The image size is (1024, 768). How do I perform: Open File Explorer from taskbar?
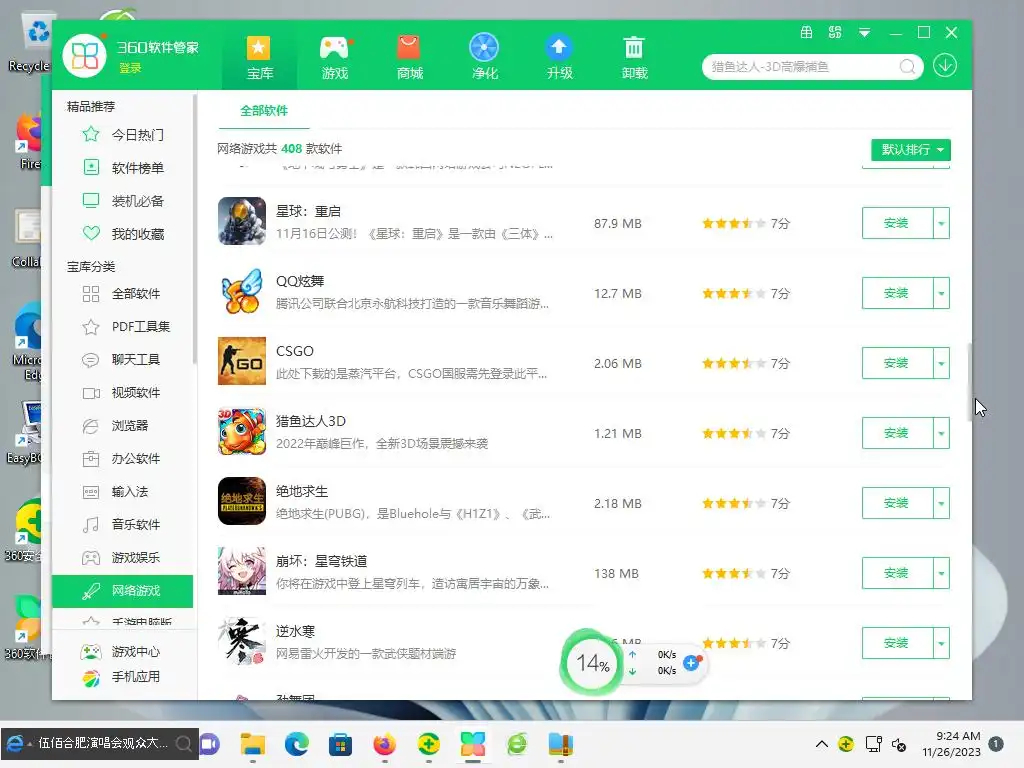(253, 744)
